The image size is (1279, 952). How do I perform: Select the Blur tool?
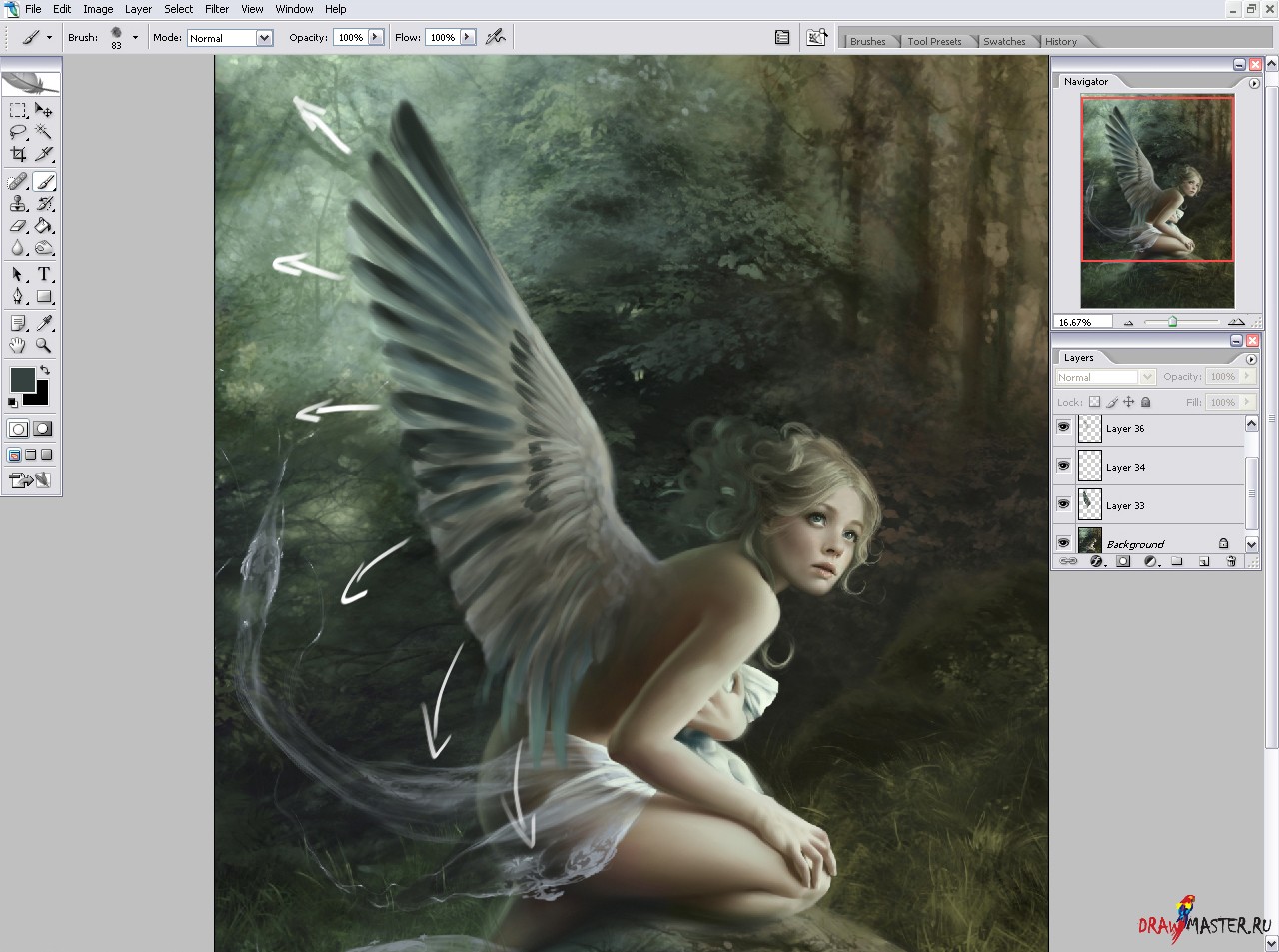[x=18, y=247]
